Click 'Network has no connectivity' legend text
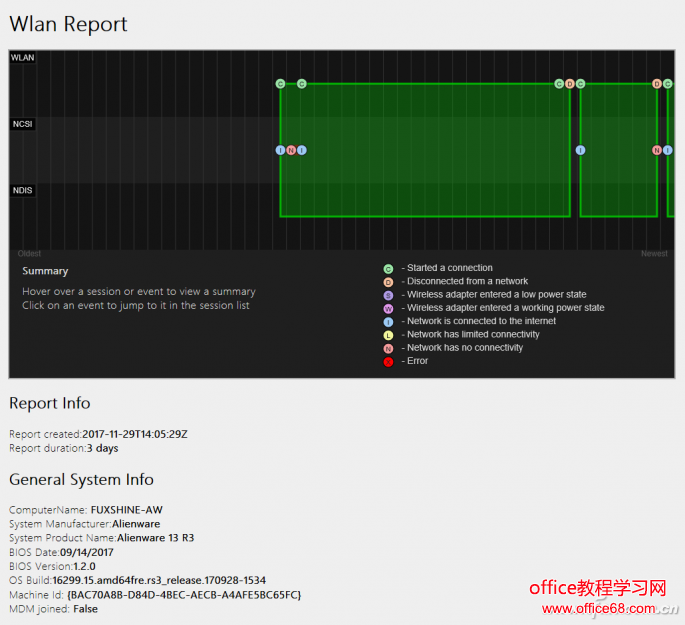The width and height of the screenshot is (685, 625). tap(465, 348)
